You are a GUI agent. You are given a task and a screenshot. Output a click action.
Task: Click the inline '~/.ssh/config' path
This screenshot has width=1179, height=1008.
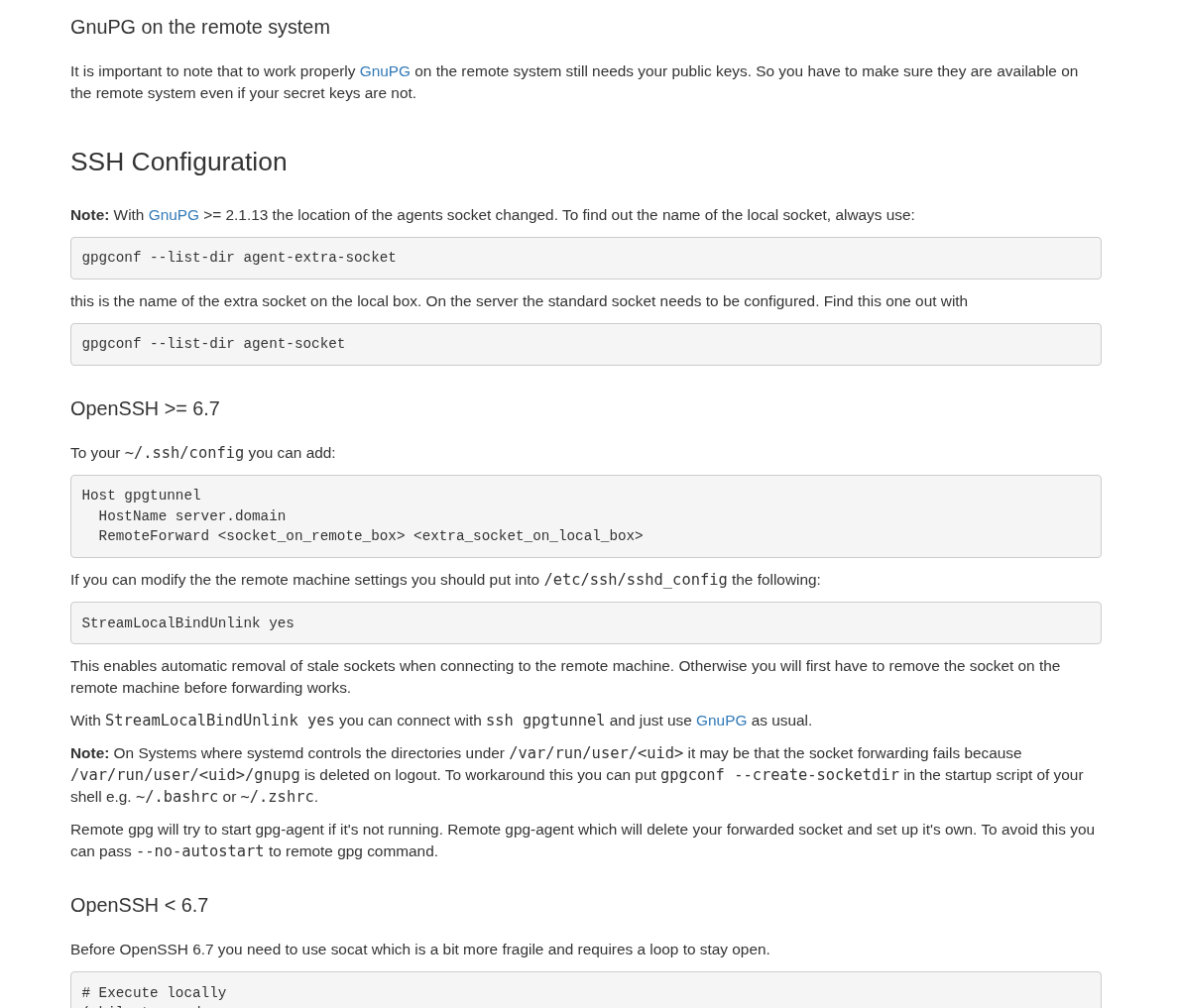point(183,453)
